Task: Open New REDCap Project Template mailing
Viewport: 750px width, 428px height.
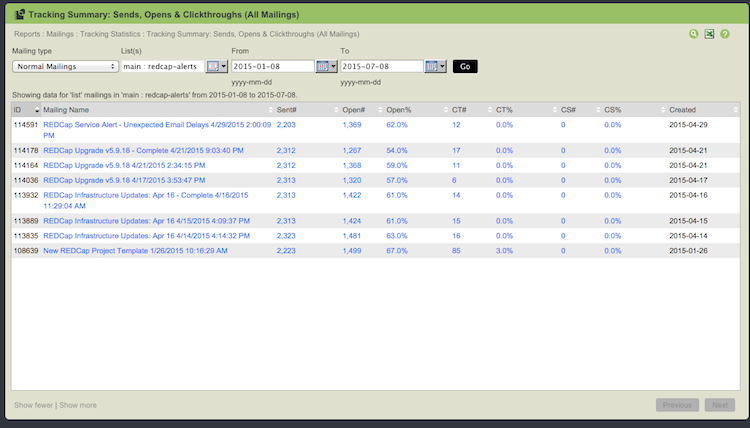Action: pos(135,251)
